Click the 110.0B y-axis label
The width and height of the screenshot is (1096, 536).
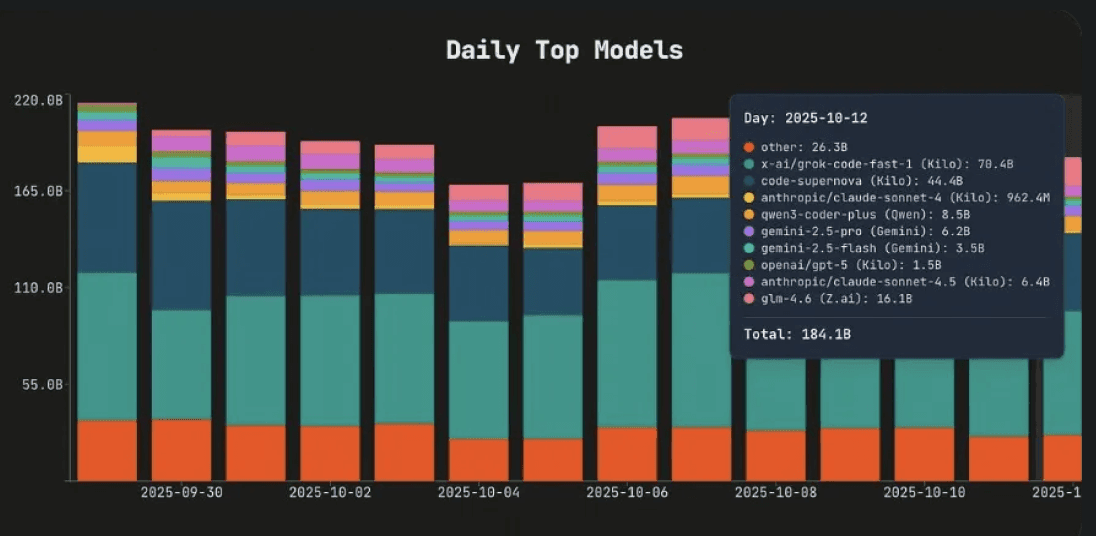(x=40, y=288)
